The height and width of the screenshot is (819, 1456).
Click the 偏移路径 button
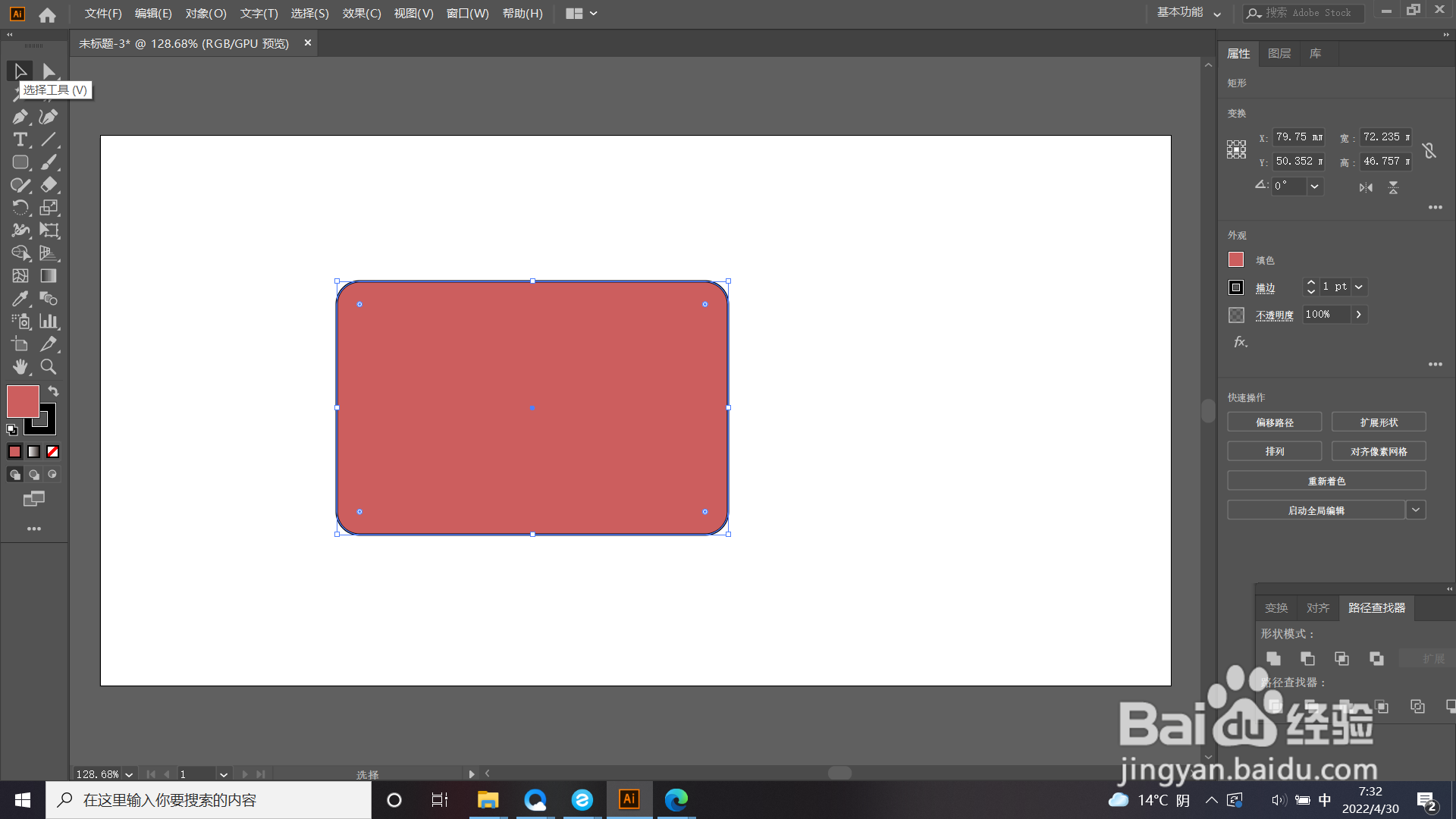pos(1274,422)
